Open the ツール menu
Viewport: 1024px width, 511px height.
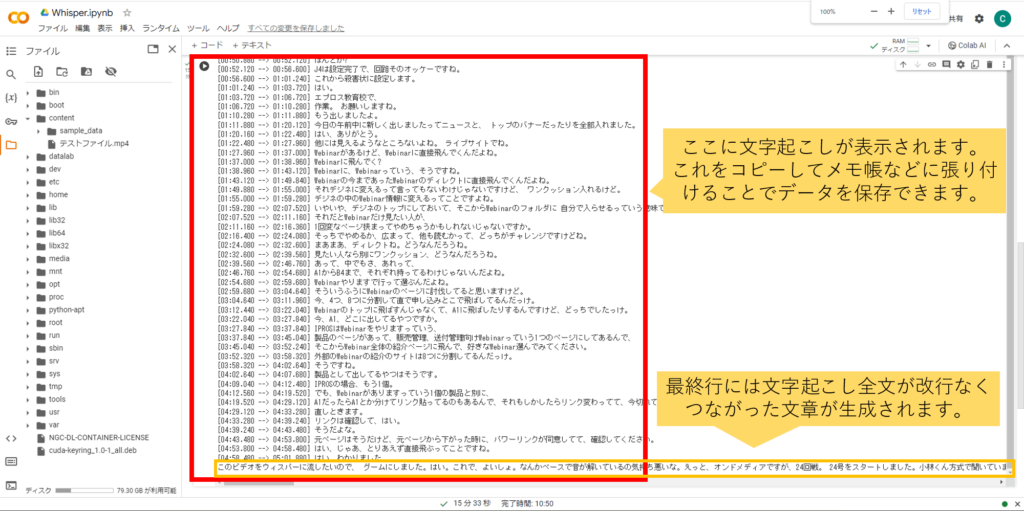coord(198,28)
